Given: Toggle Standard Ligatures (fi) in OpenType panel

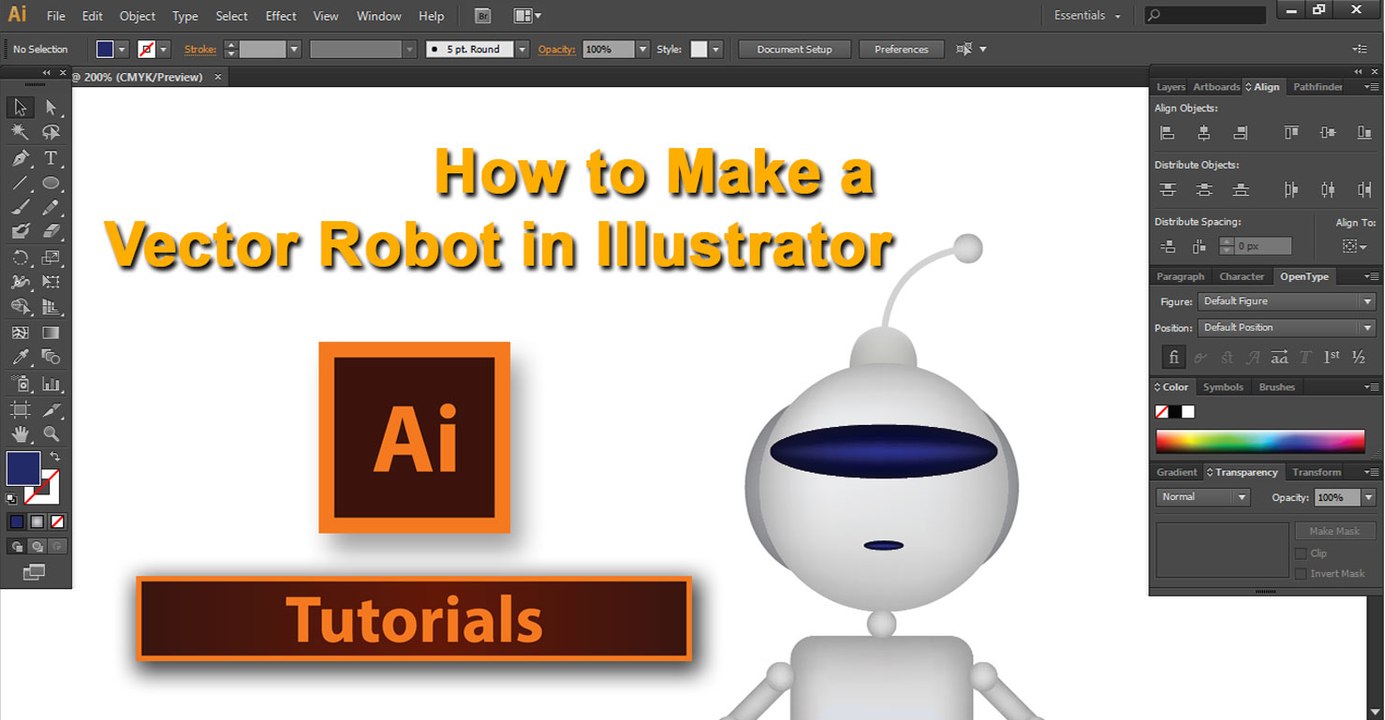Looking at the screenshot, I should [1174, 357].
